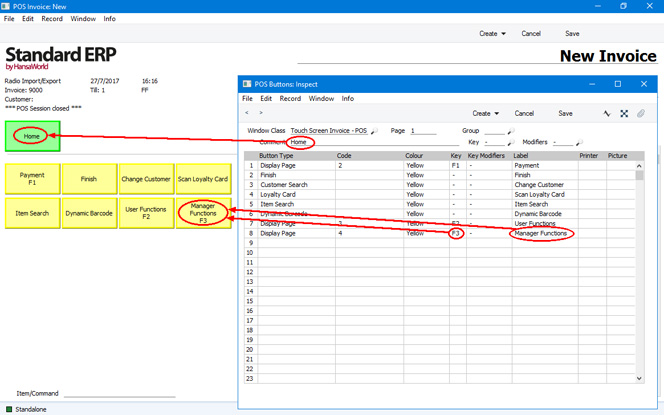The height and width of the screenshot is (415, 664).
Task: Open Key field lookup icon
Action: [511, 142]
